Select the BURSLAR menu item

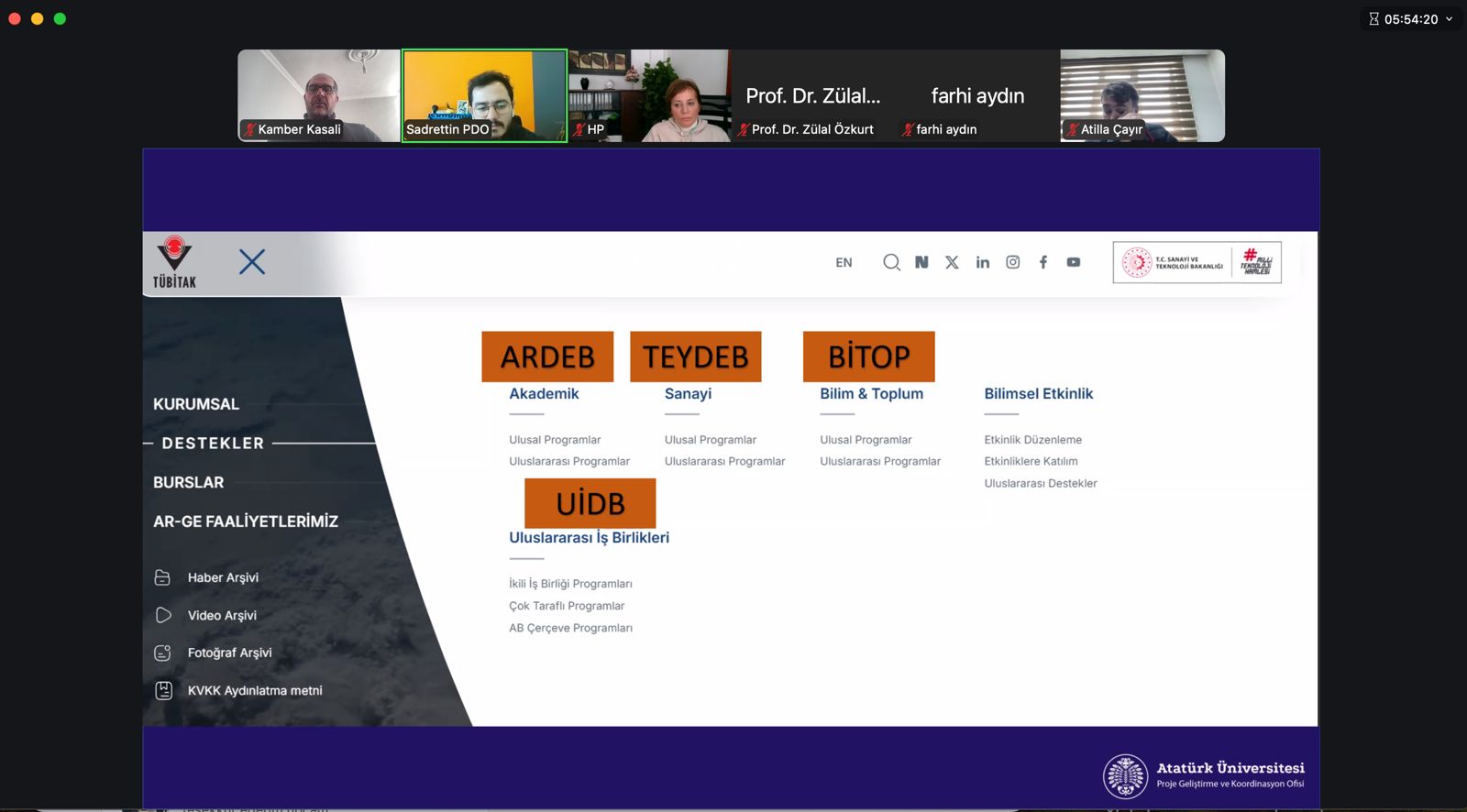(189, 482)
